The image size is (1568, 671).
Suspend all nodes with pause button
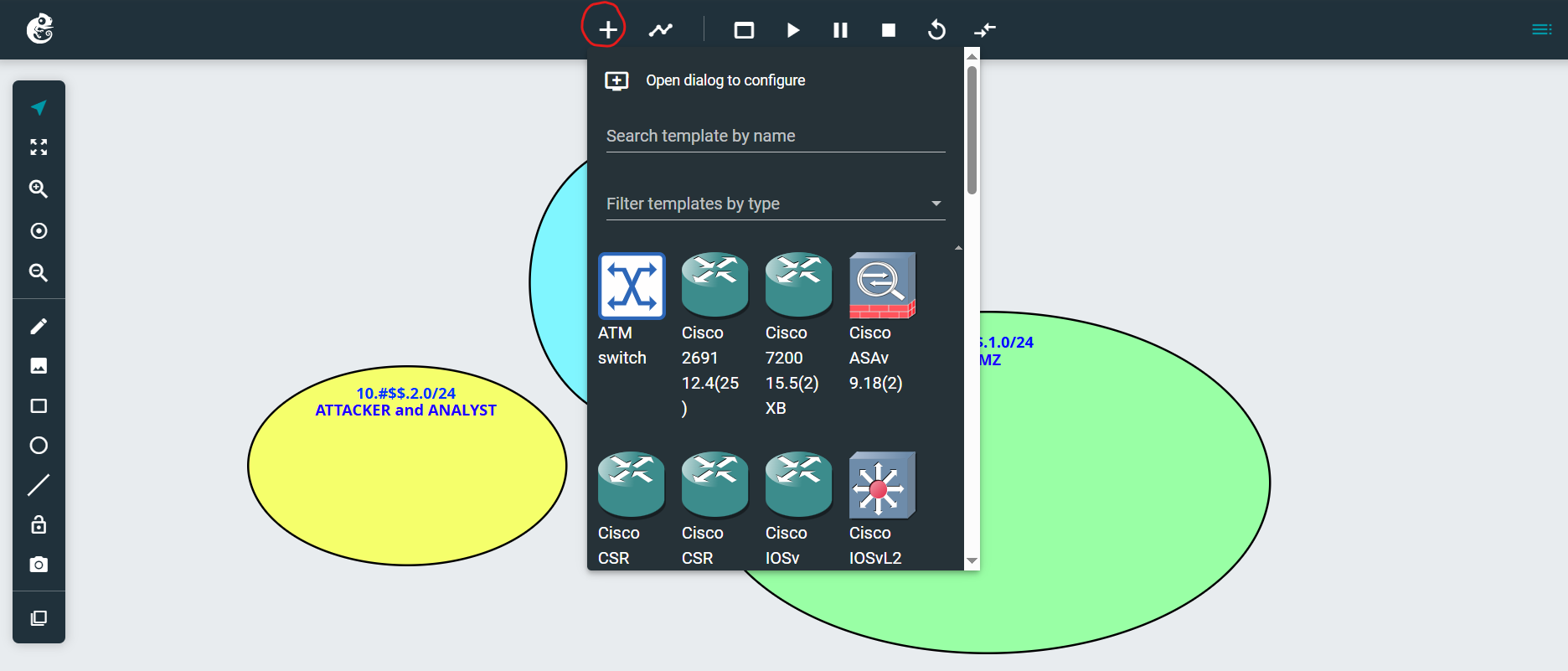pos(840,30)
